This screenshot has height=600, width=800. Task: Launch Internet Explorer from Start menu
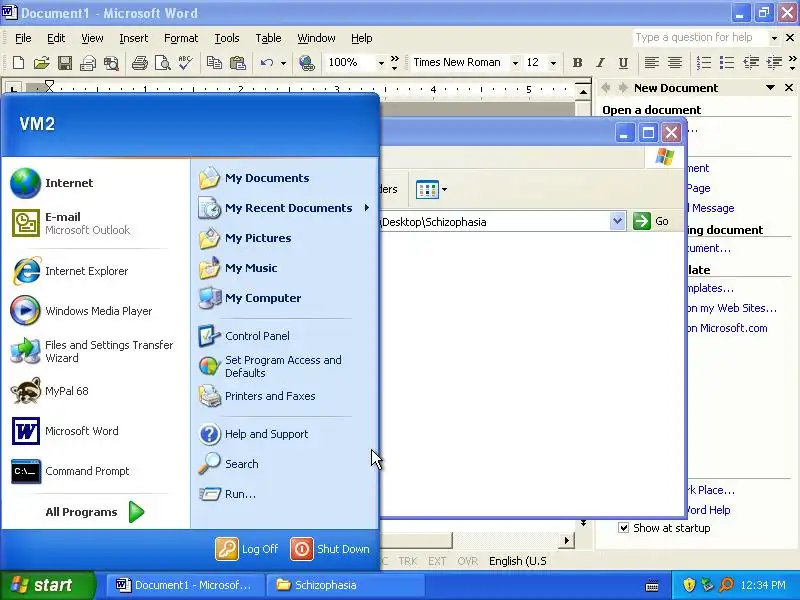pyautogui.click(x=96, y=271)
